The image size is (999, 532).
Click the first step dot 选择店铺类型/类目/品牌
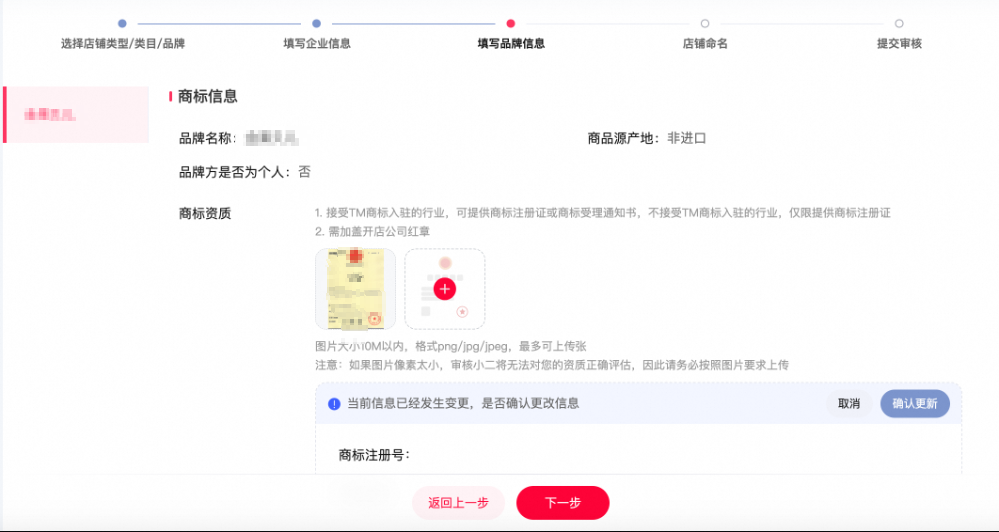[x=122, y=23]
